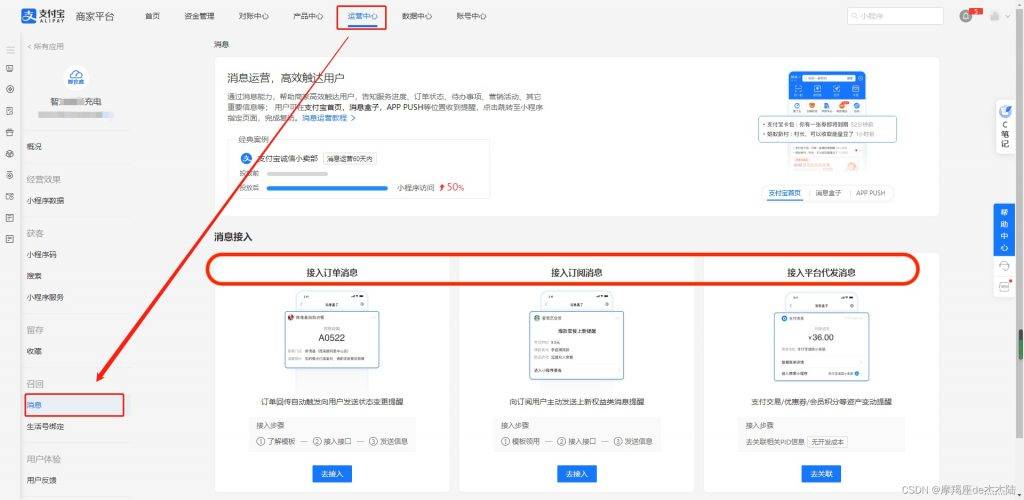This screenshot has width=1024, height=500.
Task: Open the 账号中心 top menu
Action: [471, 16]
